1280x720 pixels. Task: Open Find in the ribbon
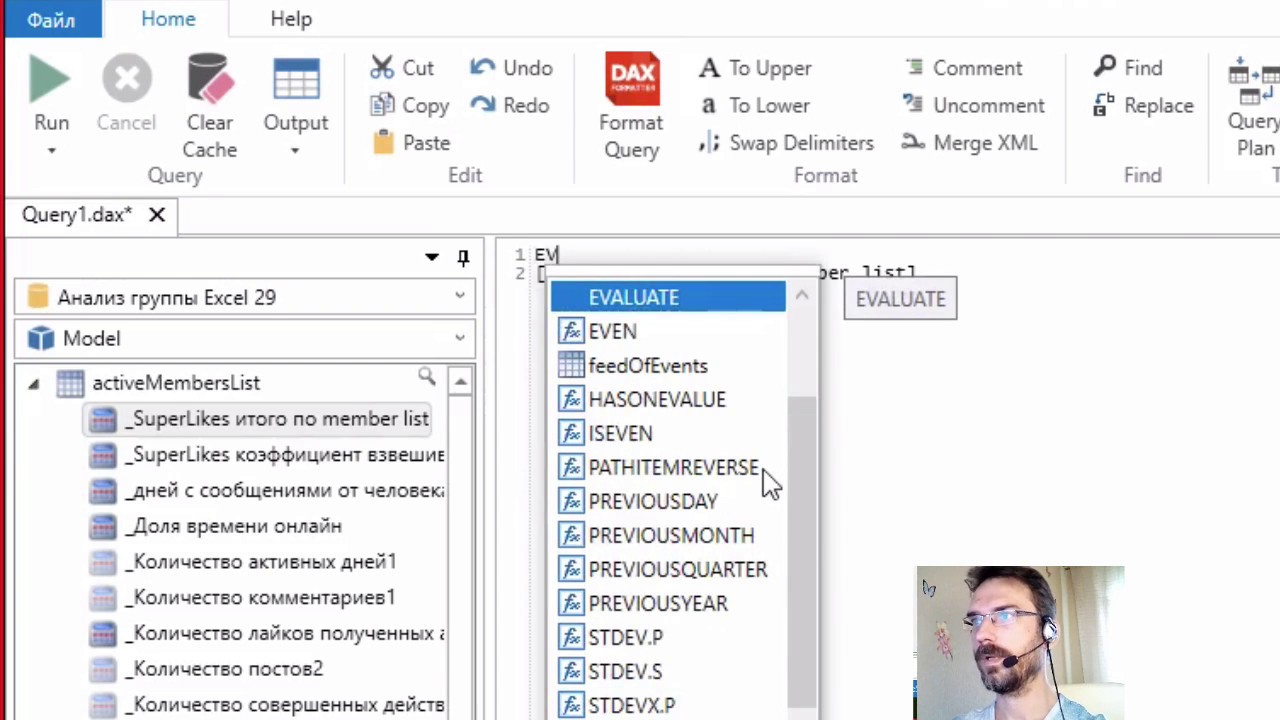pyautogui.click(x=1128, y=68)
